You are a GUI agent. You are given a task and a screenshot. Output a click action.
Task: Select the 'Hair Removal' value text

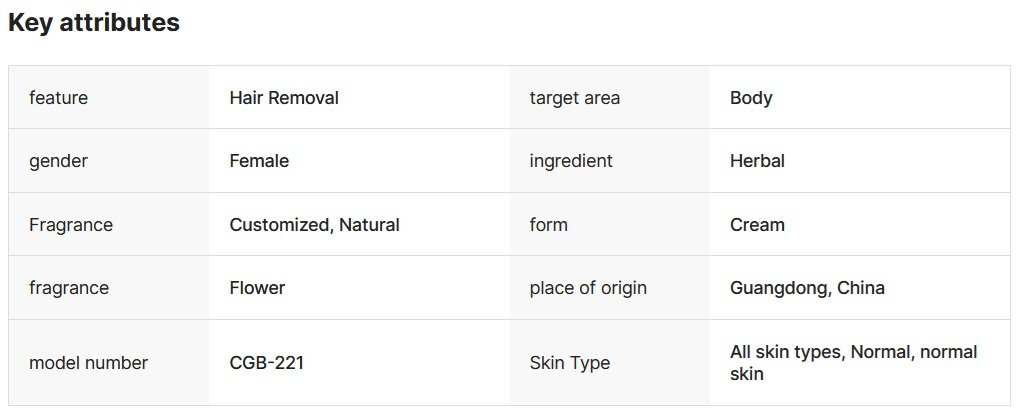pyautogui.click(x=284, y=98)
